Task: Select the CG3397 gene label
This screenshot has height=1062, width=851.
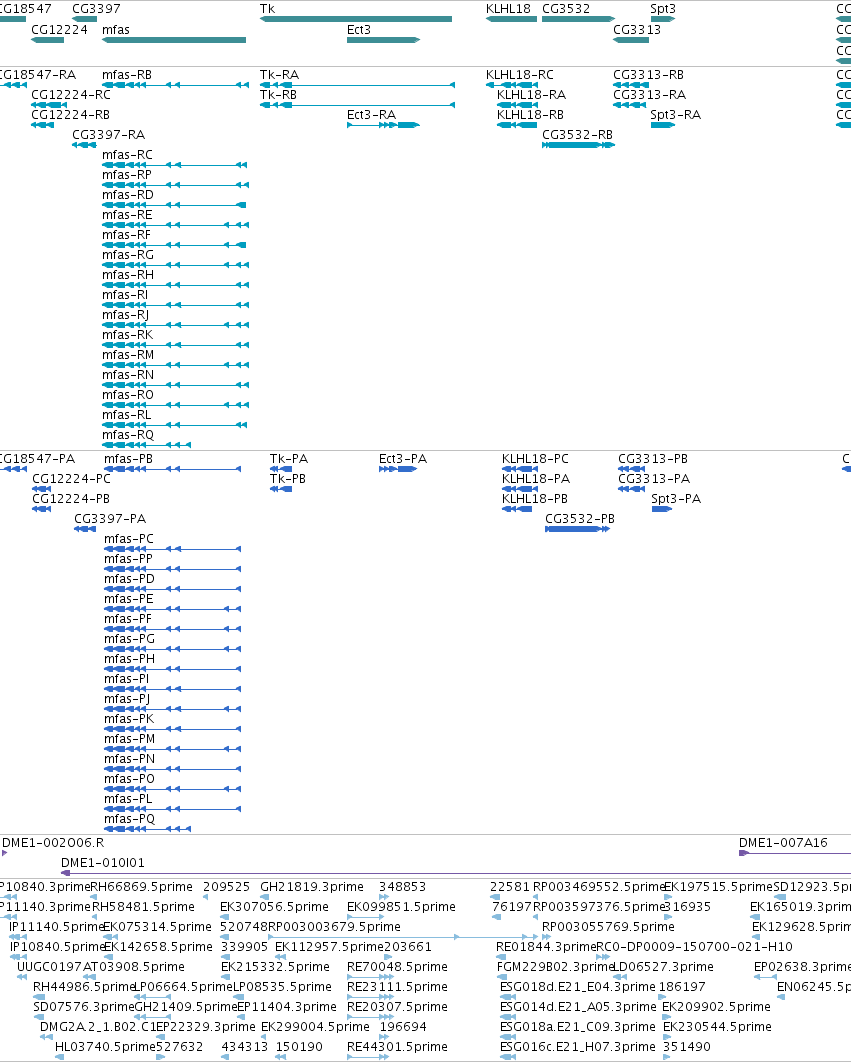Action: pyautogui.click(x=96, y=9)
